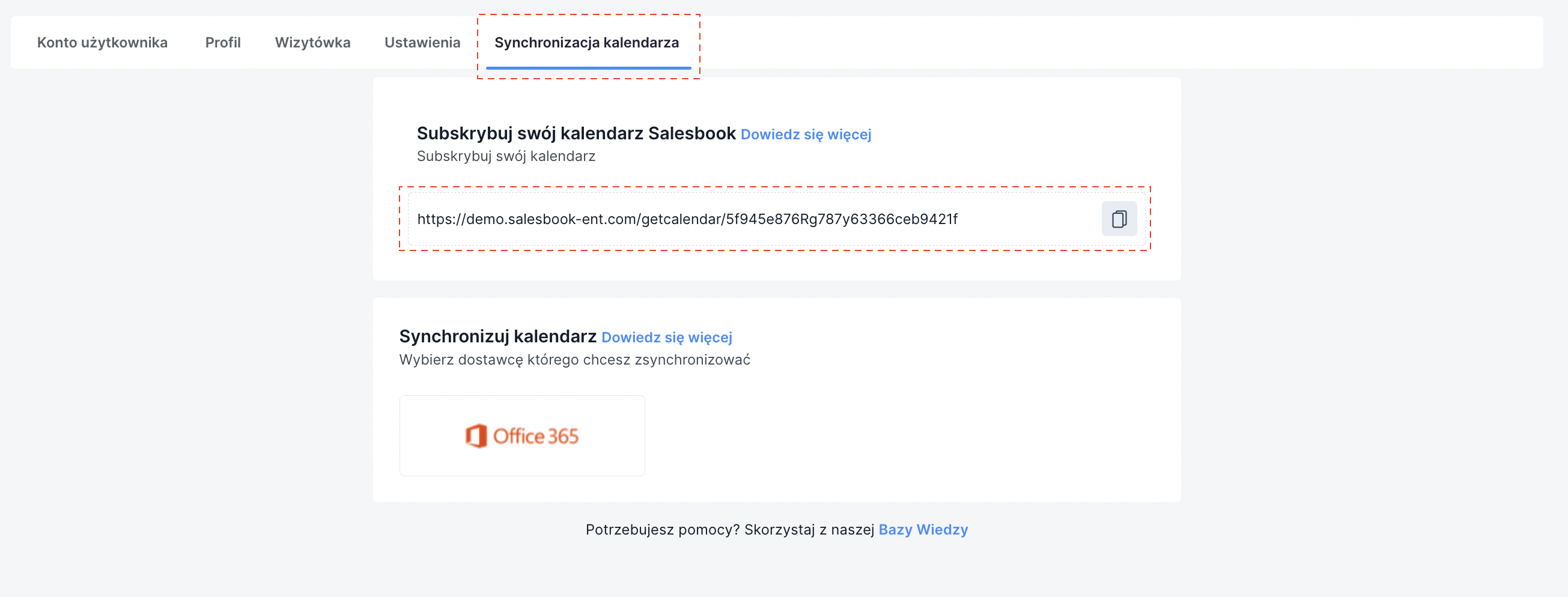Viewport: 1568px width, 597px height.
Task: Click the orange Office logo icon
Action: (476, 435)
